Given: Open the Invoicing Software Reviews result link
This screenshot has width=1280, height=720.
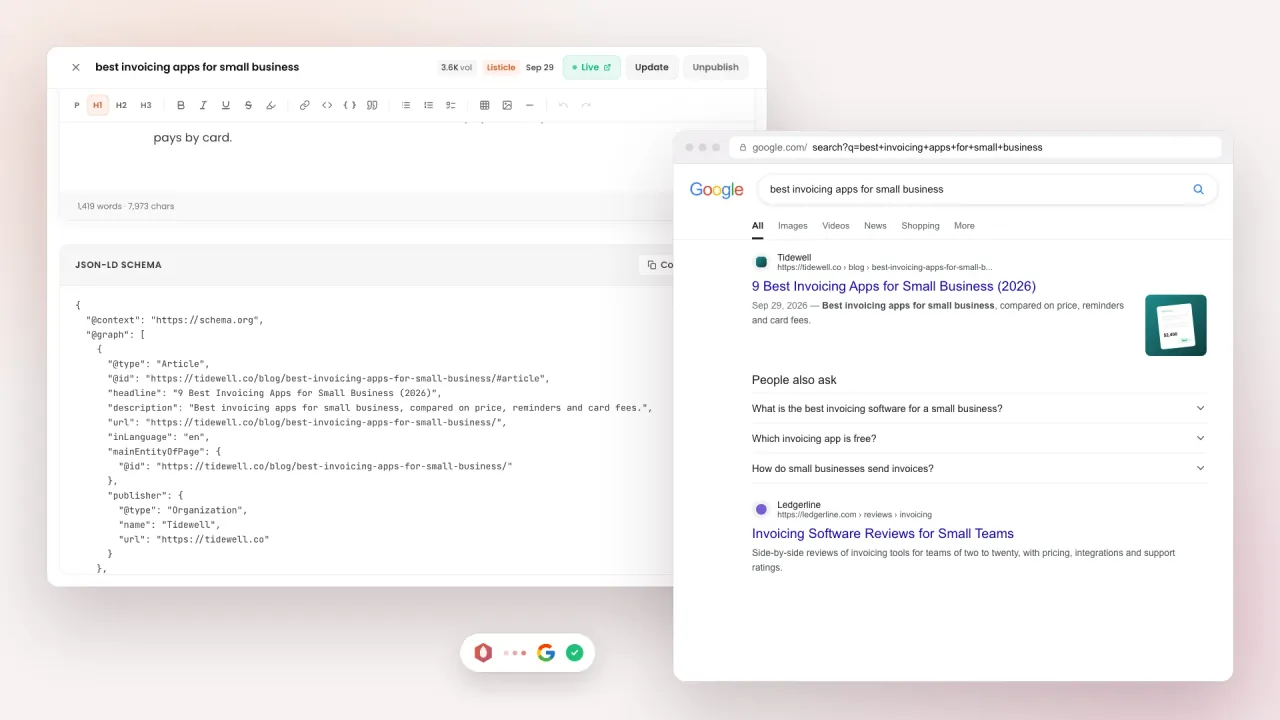Looking at the screenshot, I should [x=883, y=534].
